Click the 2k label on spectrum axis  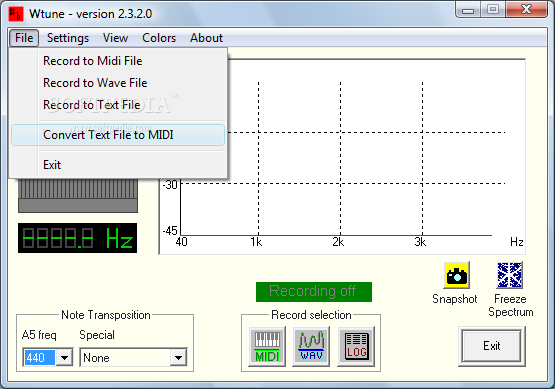point(338,242)
